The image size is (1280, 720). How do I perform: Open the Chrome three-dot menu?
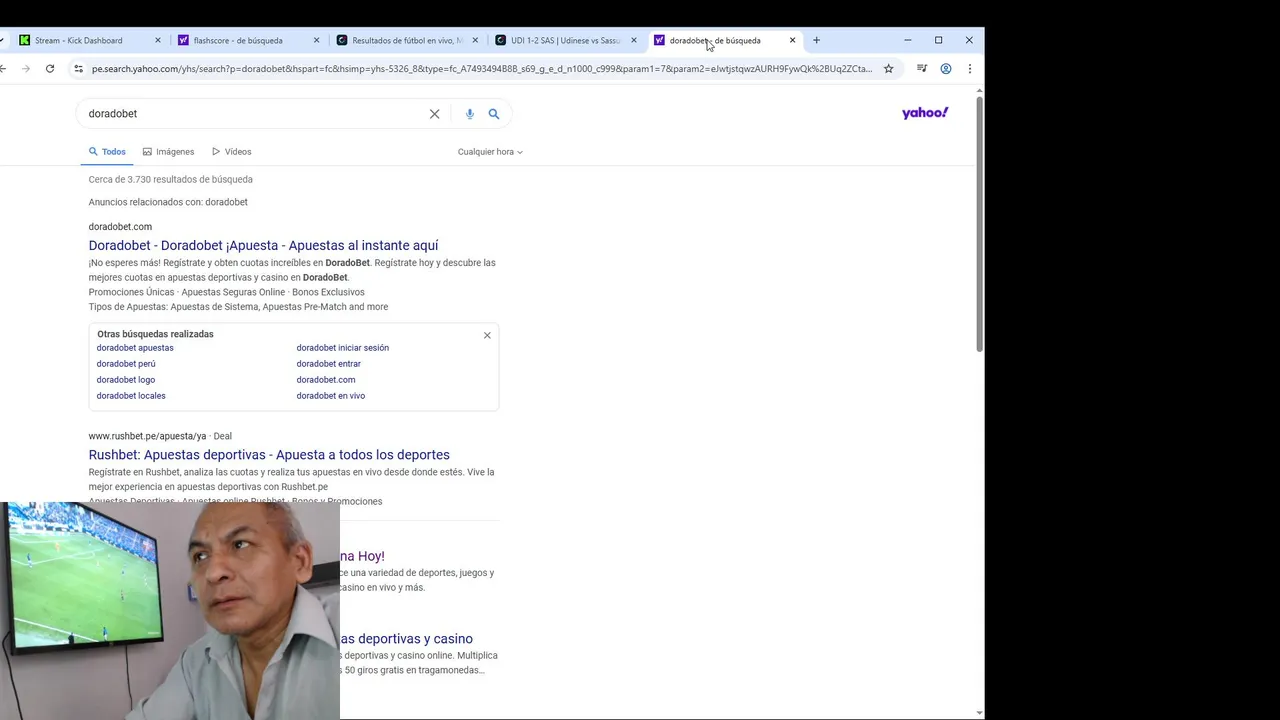coord(969,69)
